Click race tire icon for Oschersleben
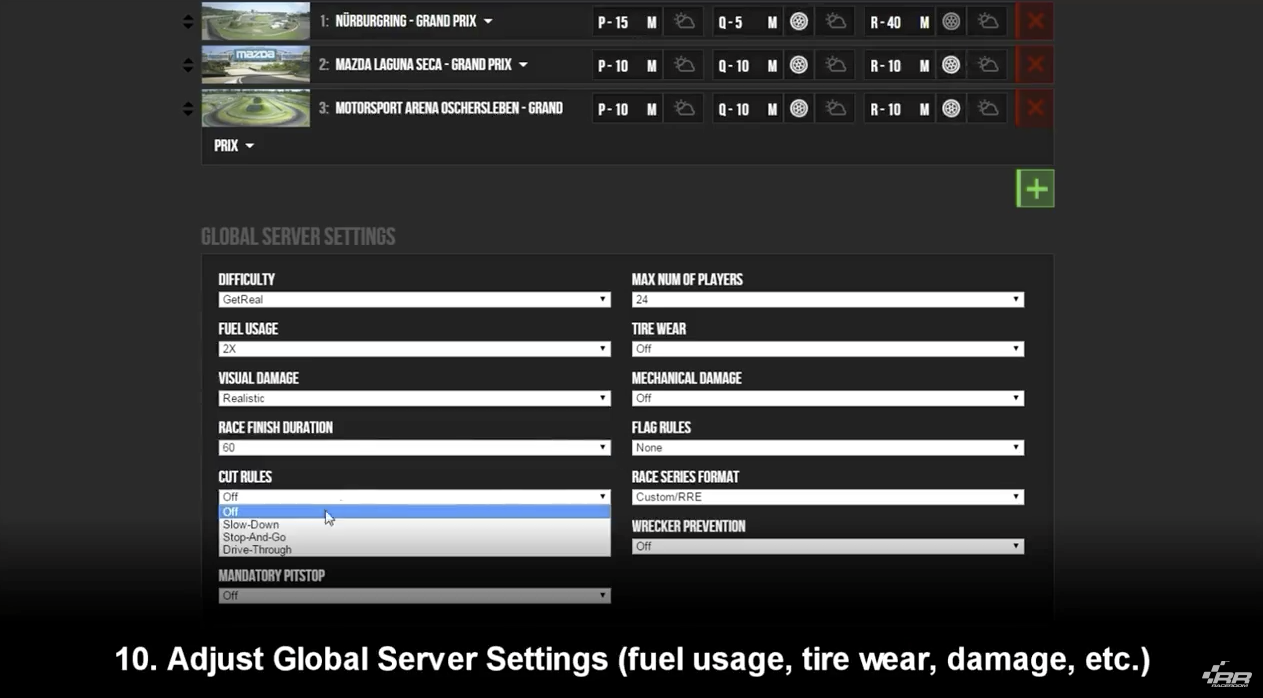The image size is (1263, 698). point(951,109)
